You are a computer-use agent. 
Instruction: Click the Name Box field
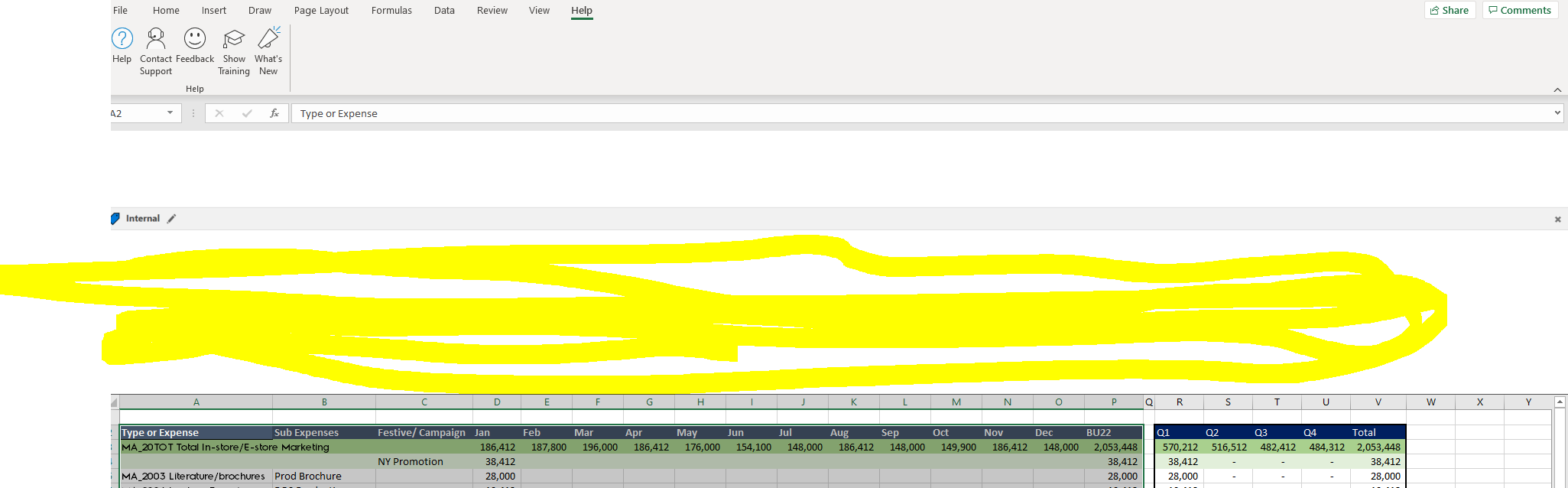click(138, 113)
